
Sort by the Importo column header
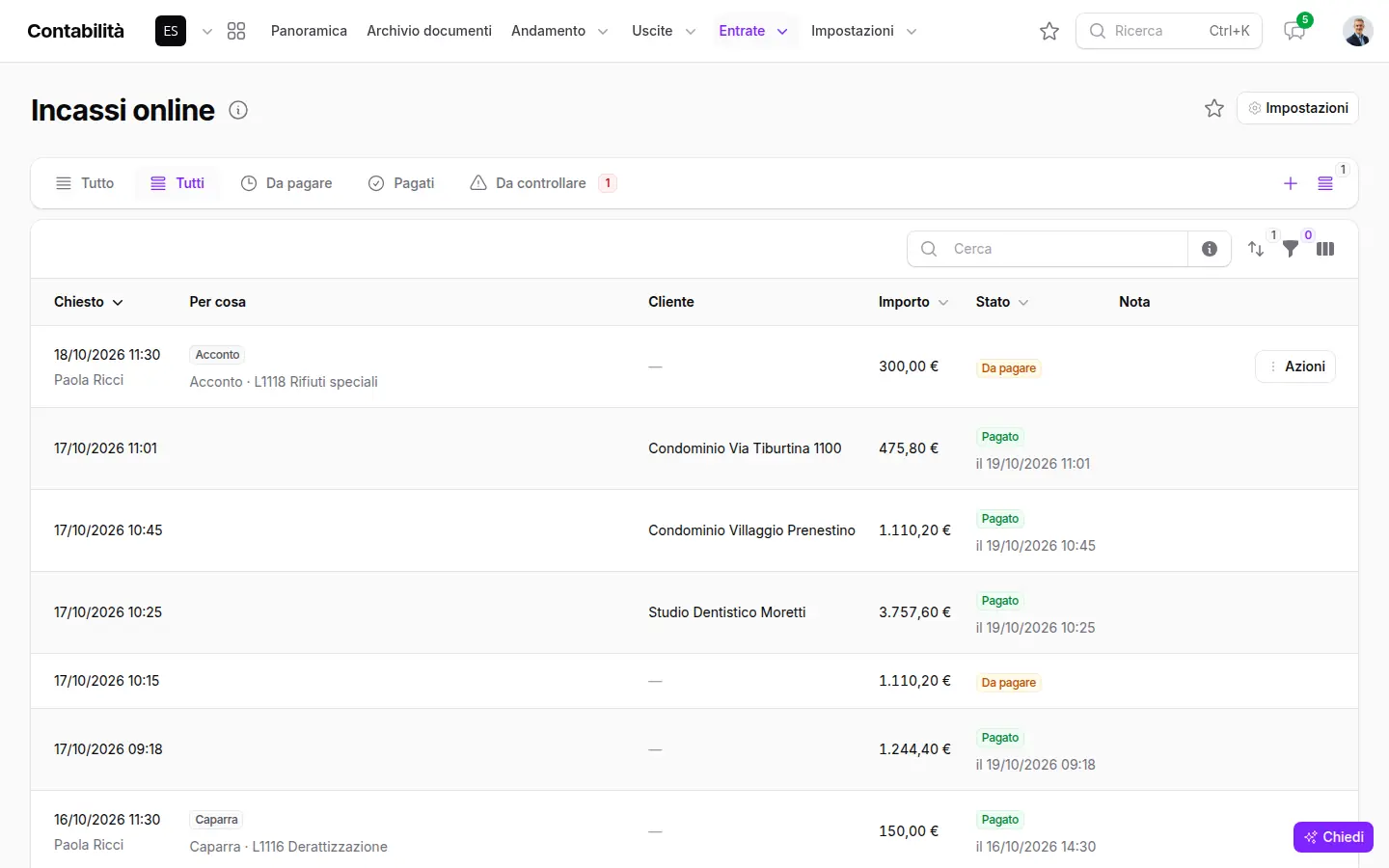pyautogui.click(x=913, y=302)
